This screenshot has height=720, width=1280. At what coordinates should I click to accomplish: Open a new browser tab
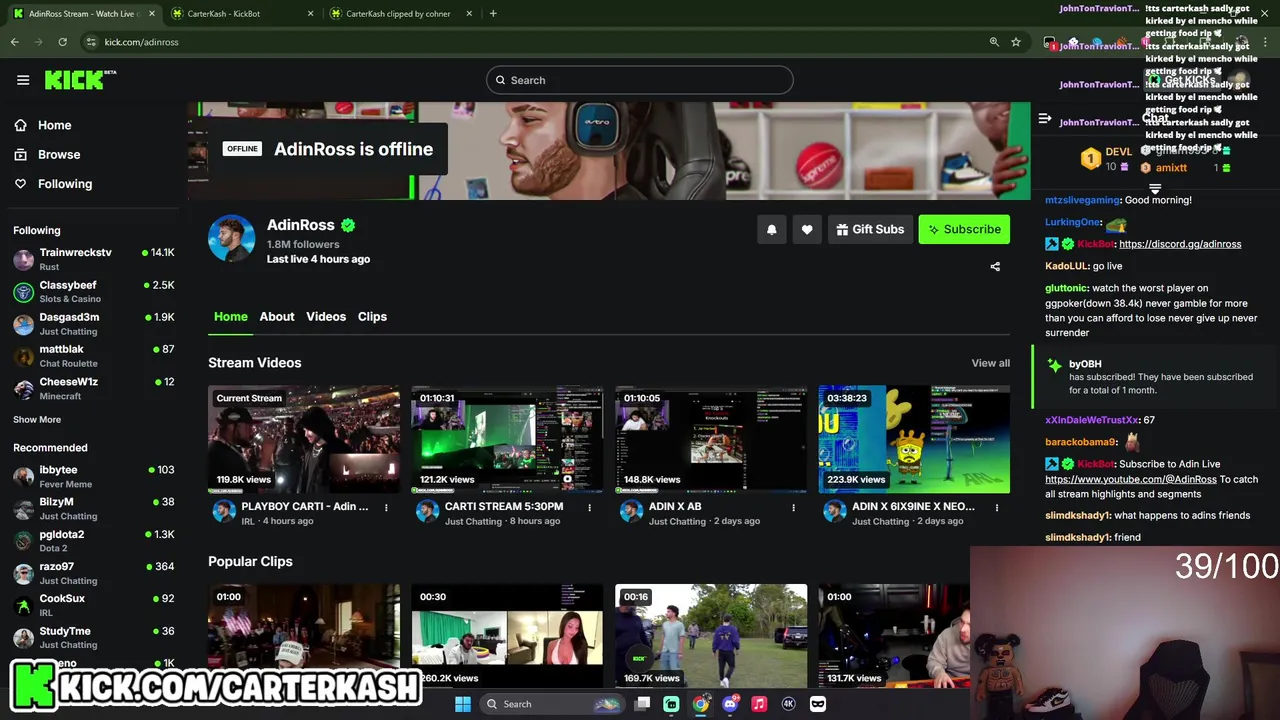click(x=493, y=14)
